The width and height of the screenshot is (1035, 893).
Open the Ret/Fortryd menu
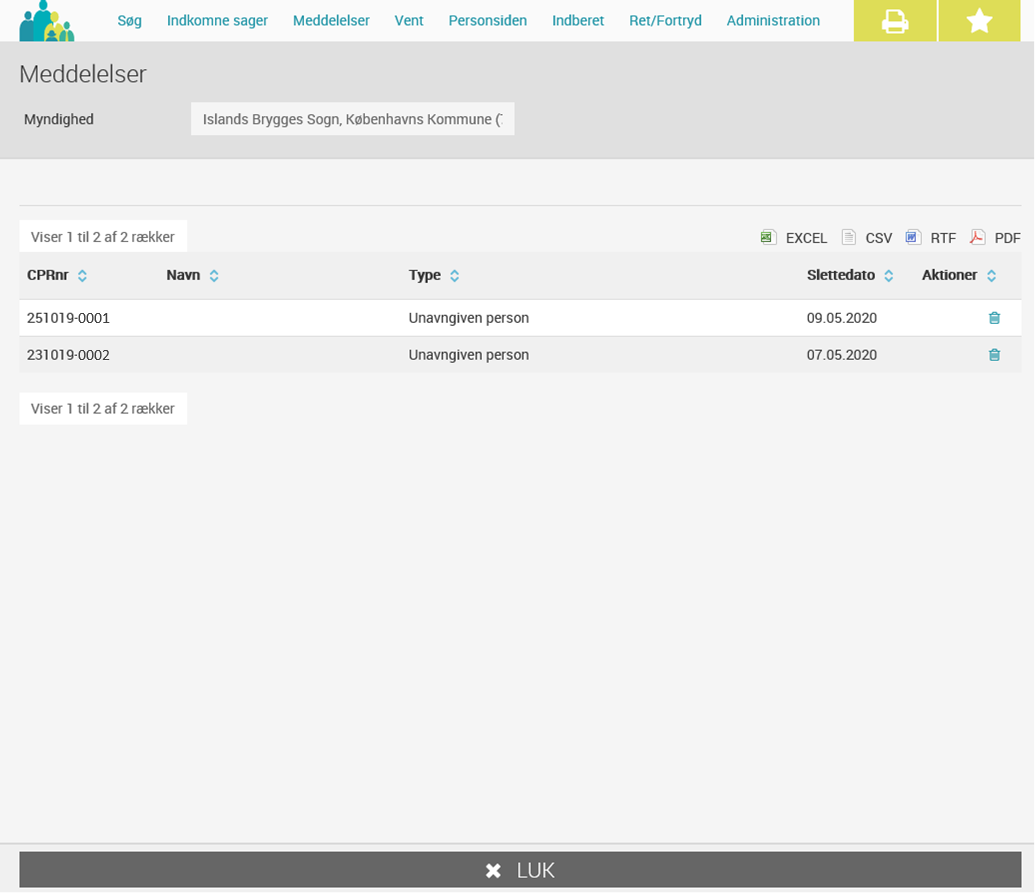click(x=665, y=21)
